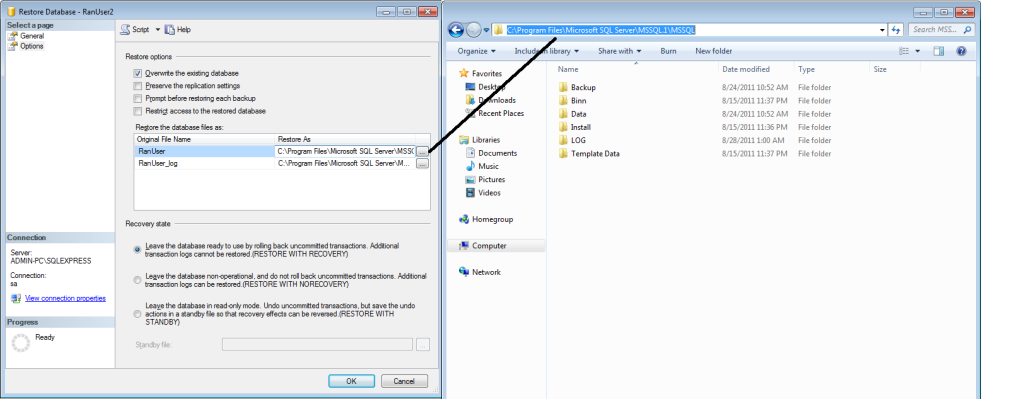Image resolution: width=1022 pixels, height=399 pixels.
Task: Click the Original File Name column header
Action: coord(204,140)
